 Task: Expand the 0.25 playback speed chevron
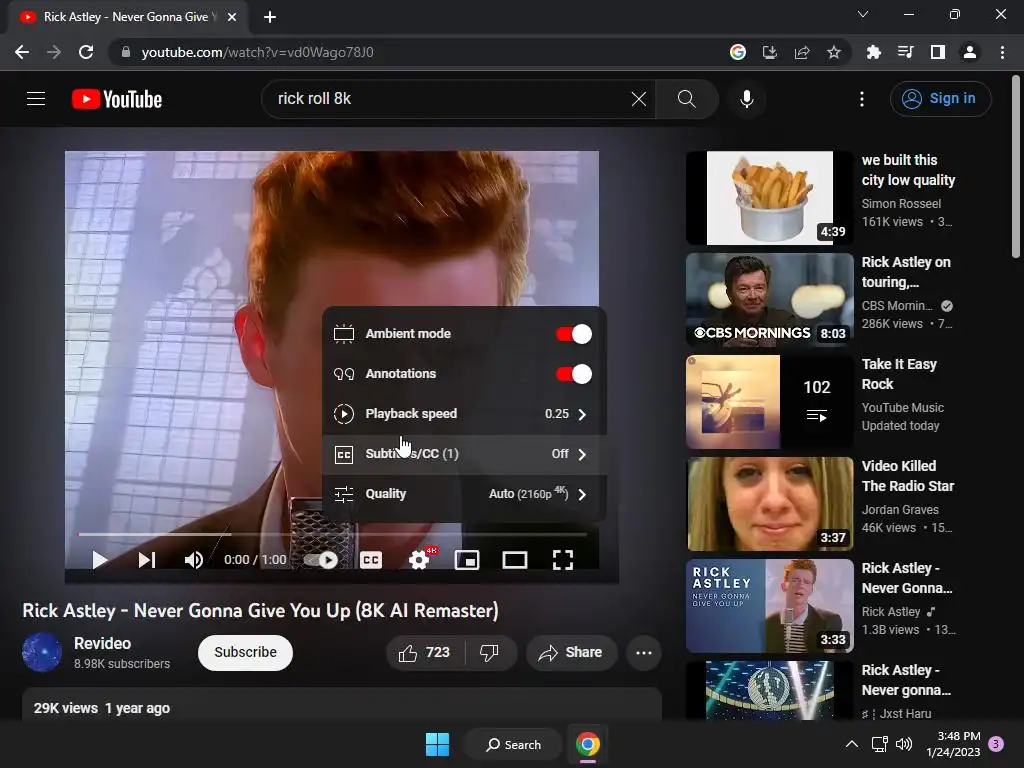[x=582, y=414]
